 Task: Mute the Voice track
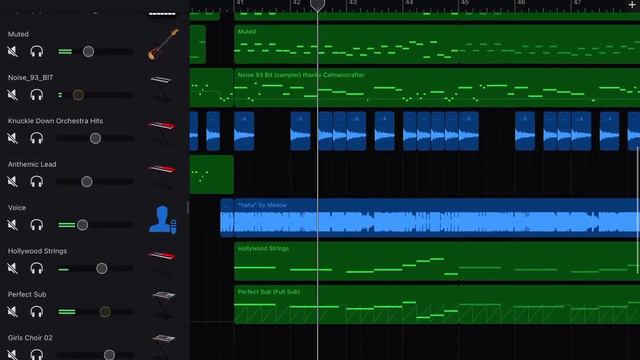[13, 224]
